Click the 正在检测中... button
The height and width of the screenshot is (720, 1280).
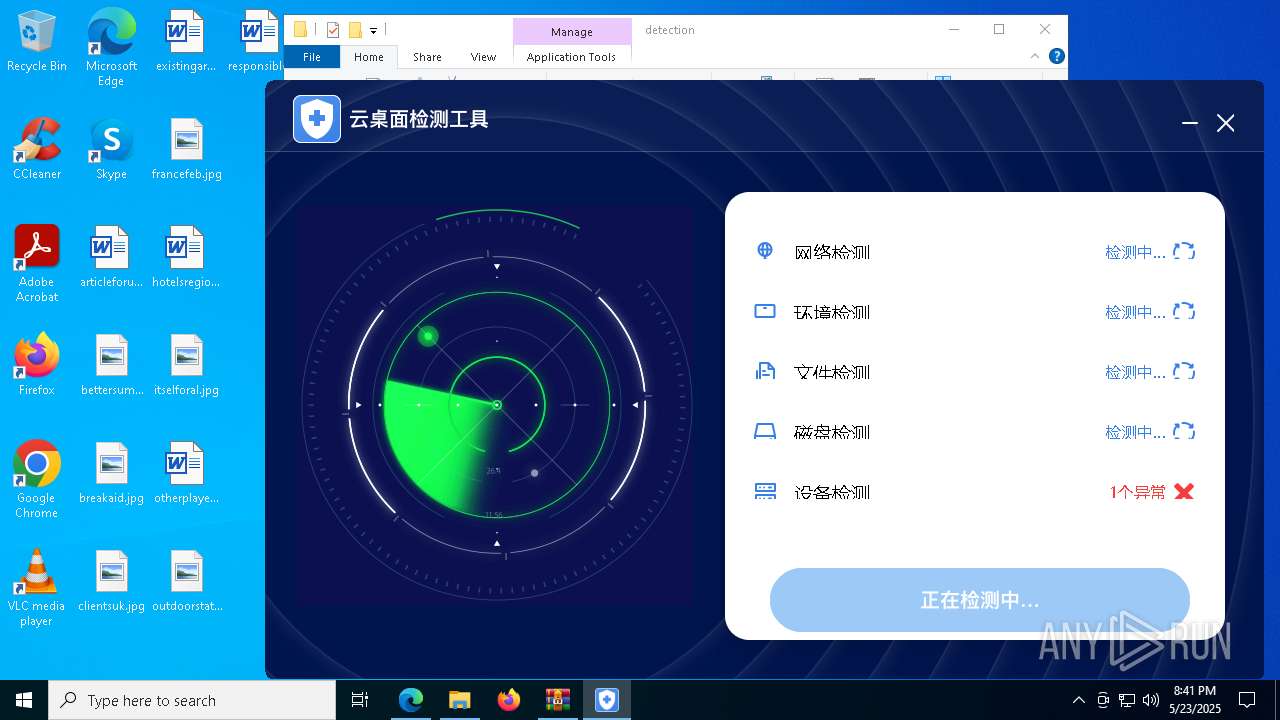coord(980,600)
